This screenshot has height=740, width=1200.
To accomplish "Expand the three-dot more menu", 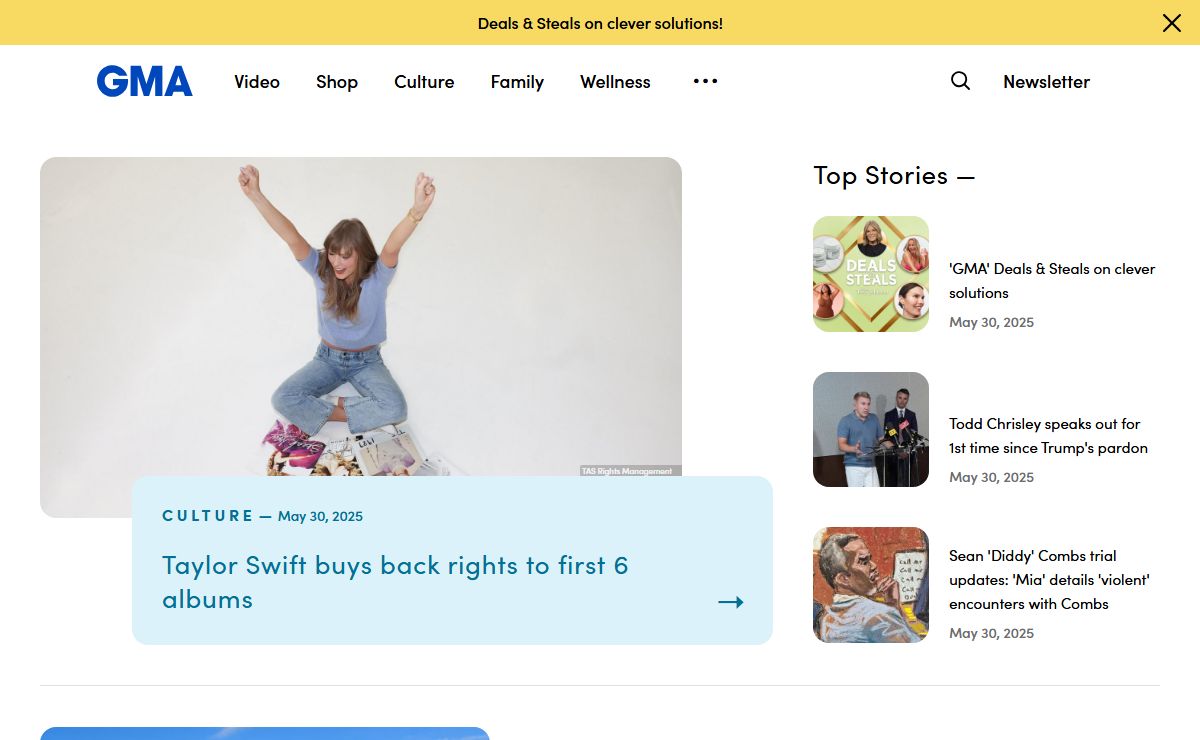I will pyautogui.click(x=705, y=81).
